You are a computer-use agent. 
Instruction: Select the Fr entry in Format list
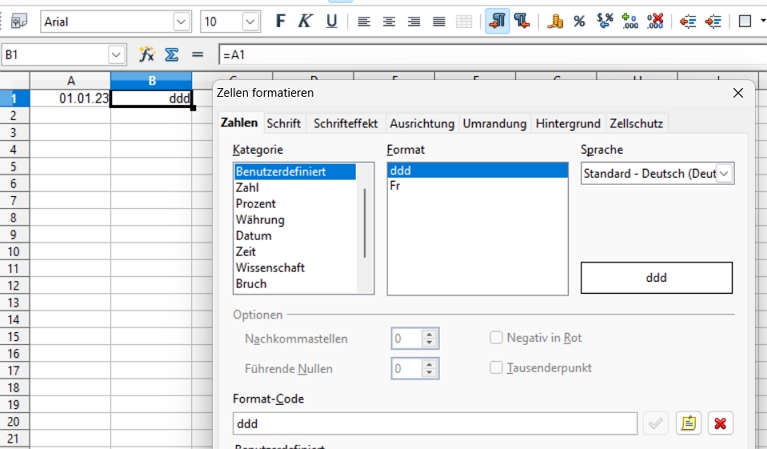tap(396, 187)
